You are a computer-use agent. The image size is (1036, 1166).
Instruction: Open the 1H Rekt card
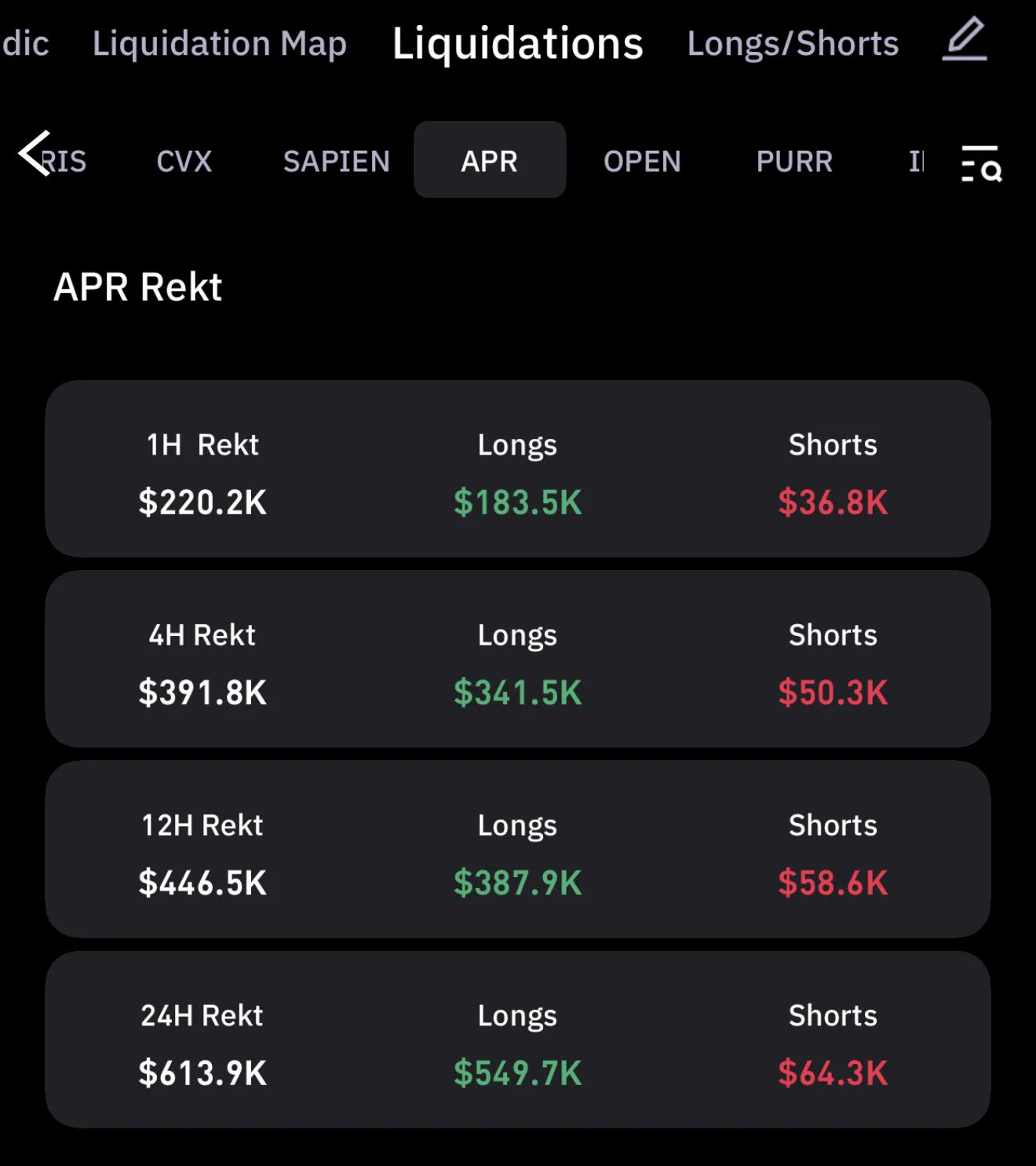click(x=517, y=469)
